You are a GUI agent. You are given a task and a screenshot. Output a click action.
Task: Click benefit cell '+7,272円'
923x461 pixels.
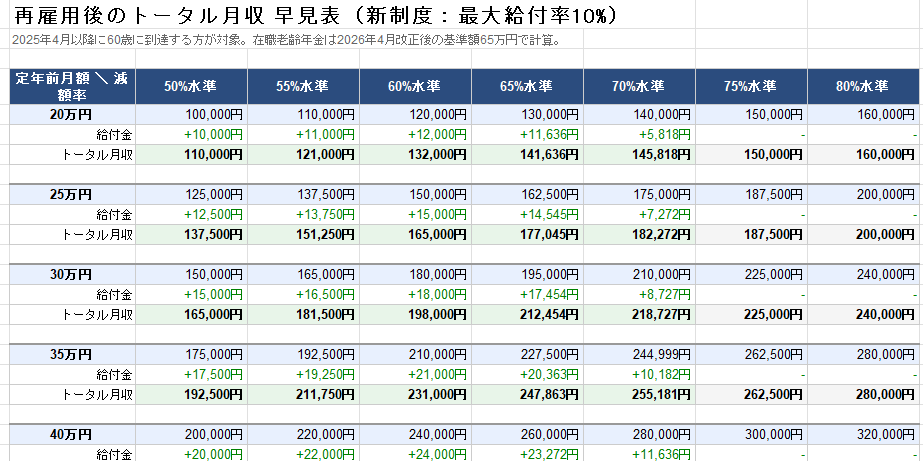coord(639,215)
